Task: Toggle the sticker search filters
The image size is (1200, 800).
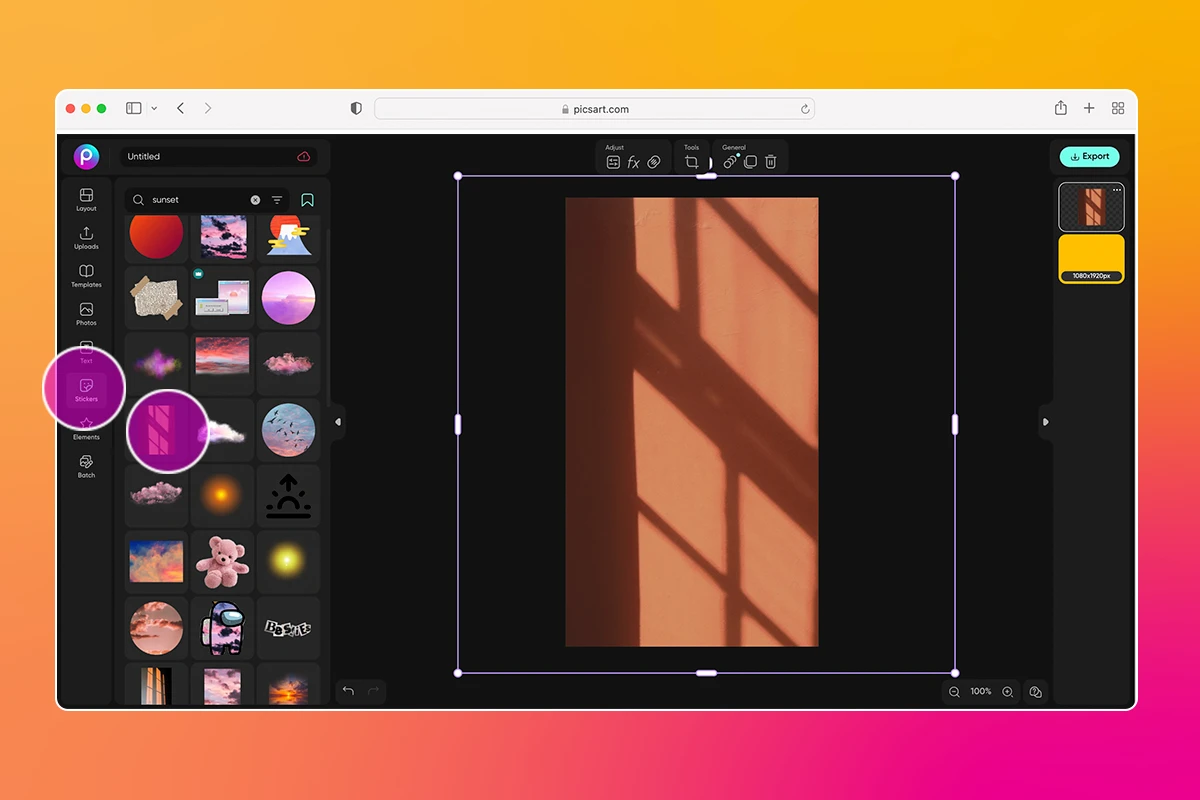Action: [277, 199]
